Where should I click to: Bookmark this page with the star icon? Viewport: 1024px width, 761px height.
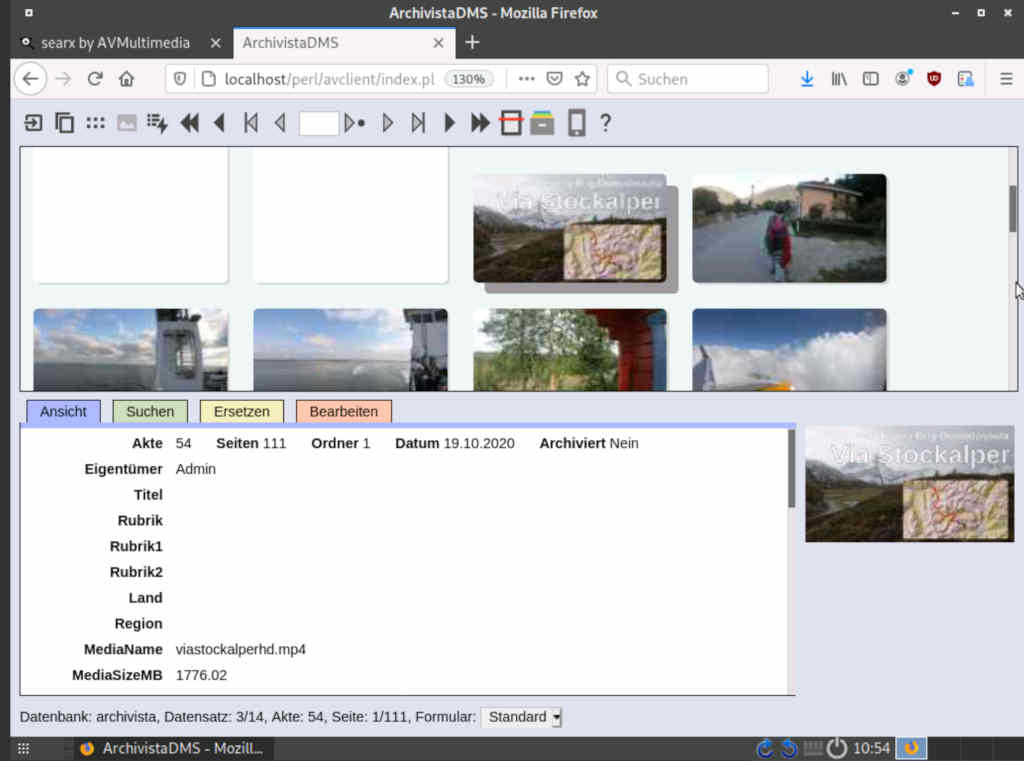coord(583,79)
